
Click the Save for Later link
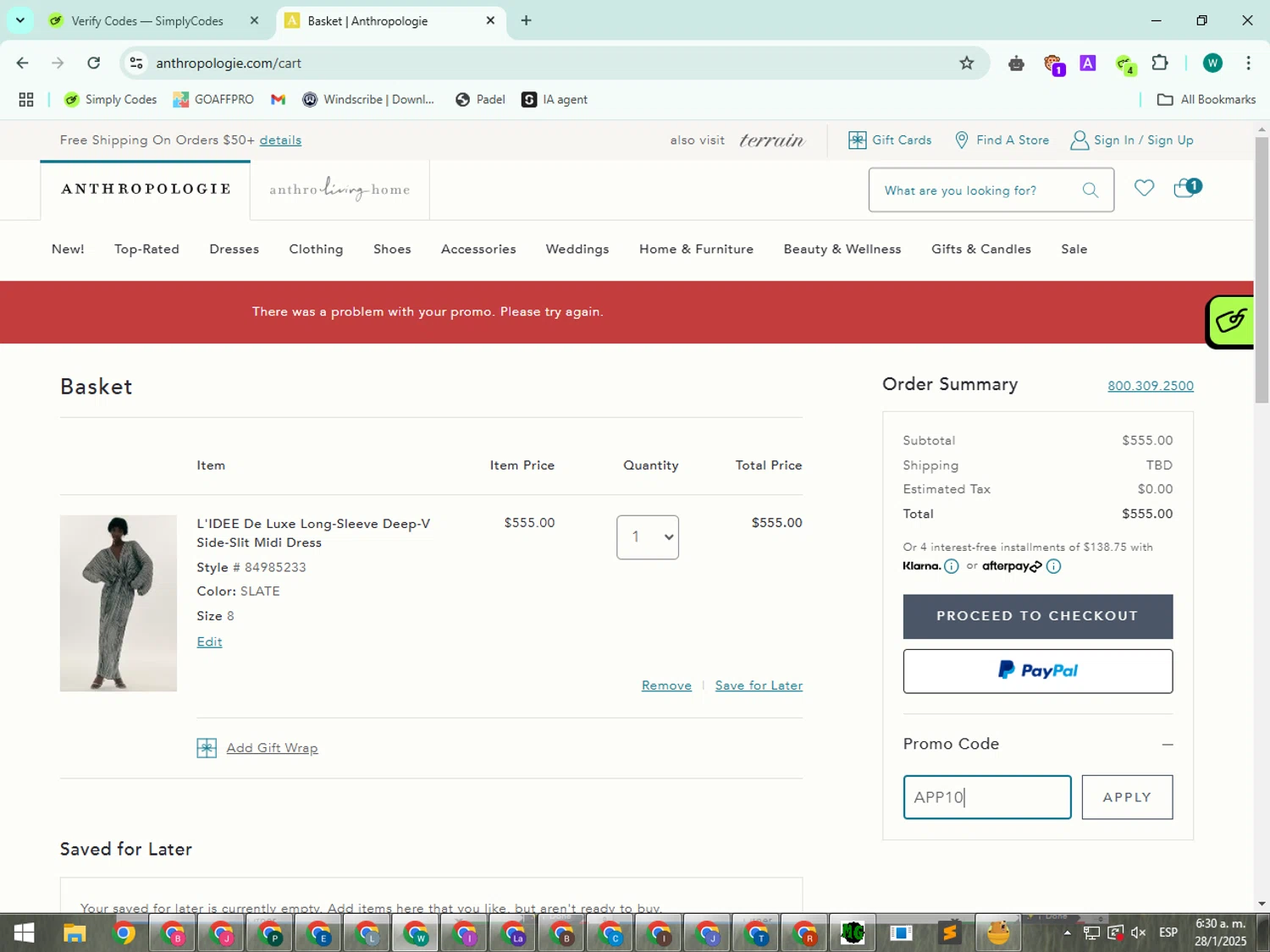[x=759, y=685]
